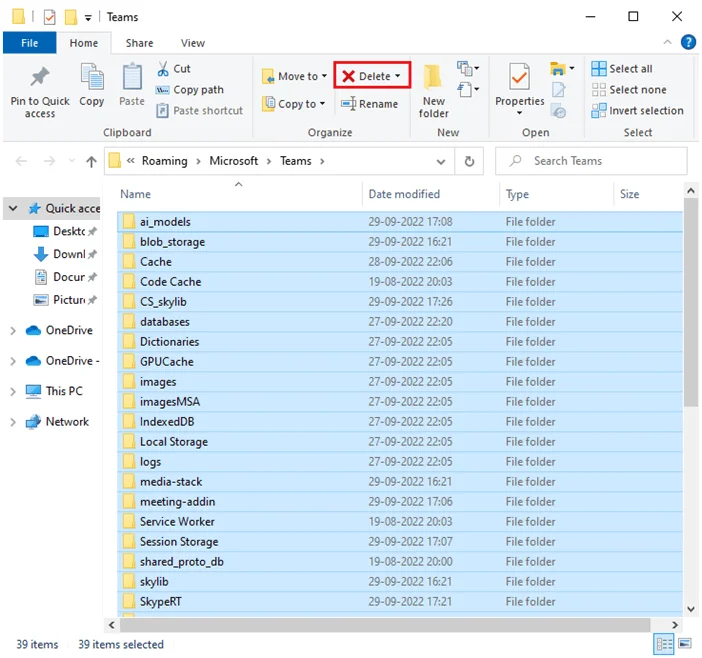Click the Forward navigation arrow
The height and width of the screenshot is (658, 702).
(x=49, y=161)
